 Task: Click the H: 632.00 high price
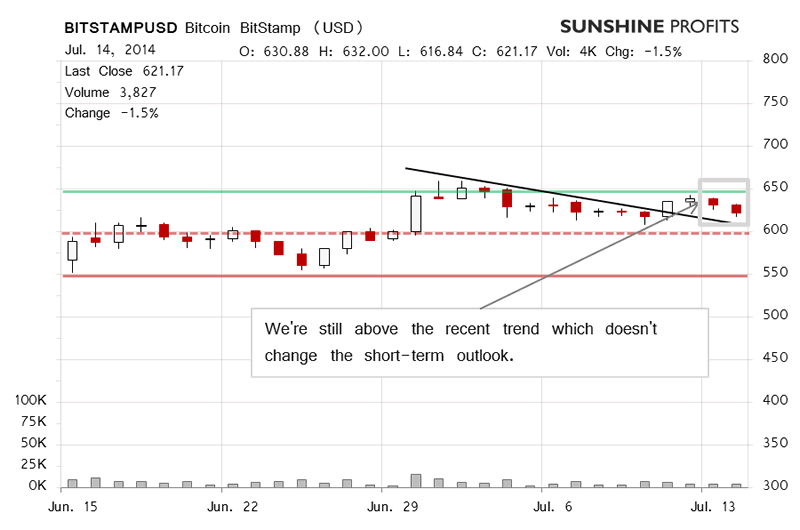click(354, 52)
